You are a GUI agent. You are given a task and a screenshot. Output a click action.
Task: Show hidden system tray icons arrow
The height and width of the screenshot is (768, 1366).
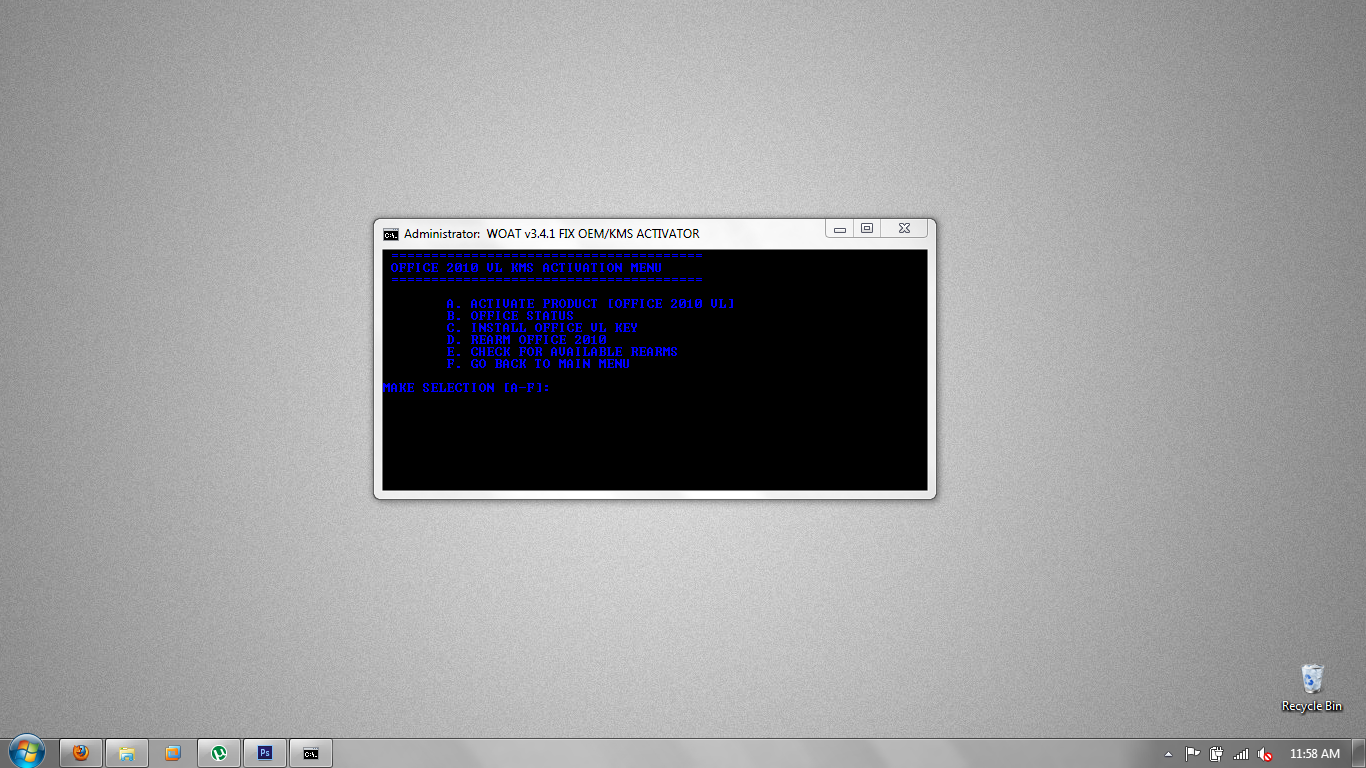pyautogui.click(x=1168, y=754)
